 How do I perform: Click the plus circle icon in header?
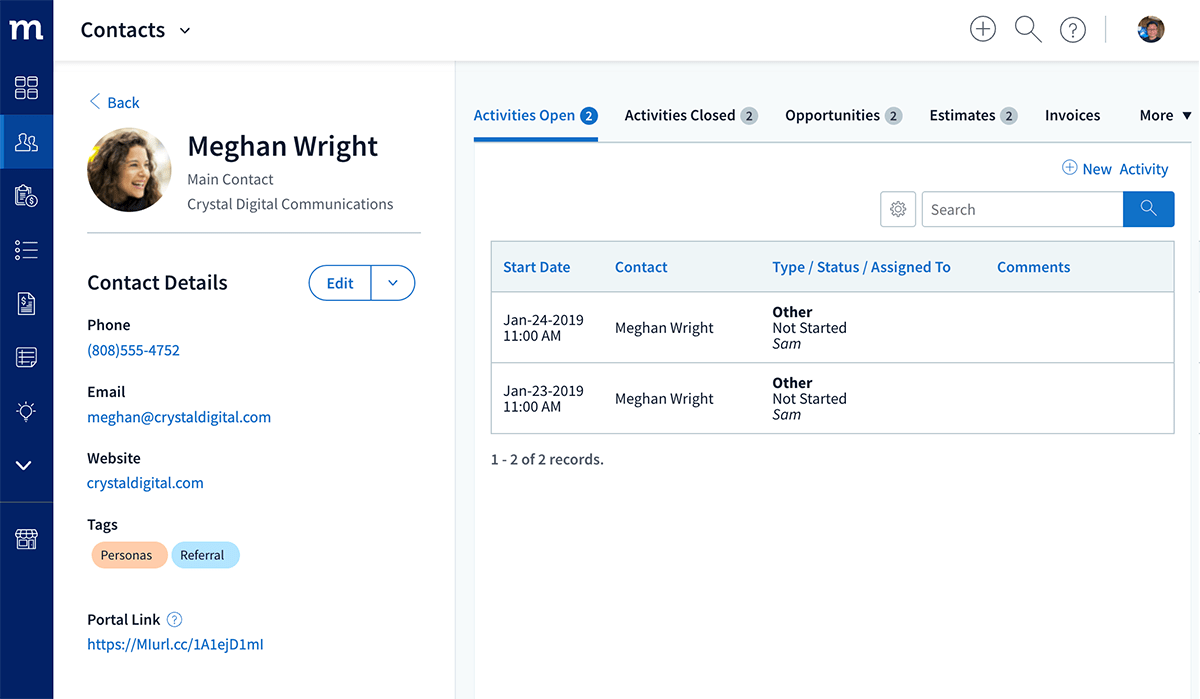(983, 29)
